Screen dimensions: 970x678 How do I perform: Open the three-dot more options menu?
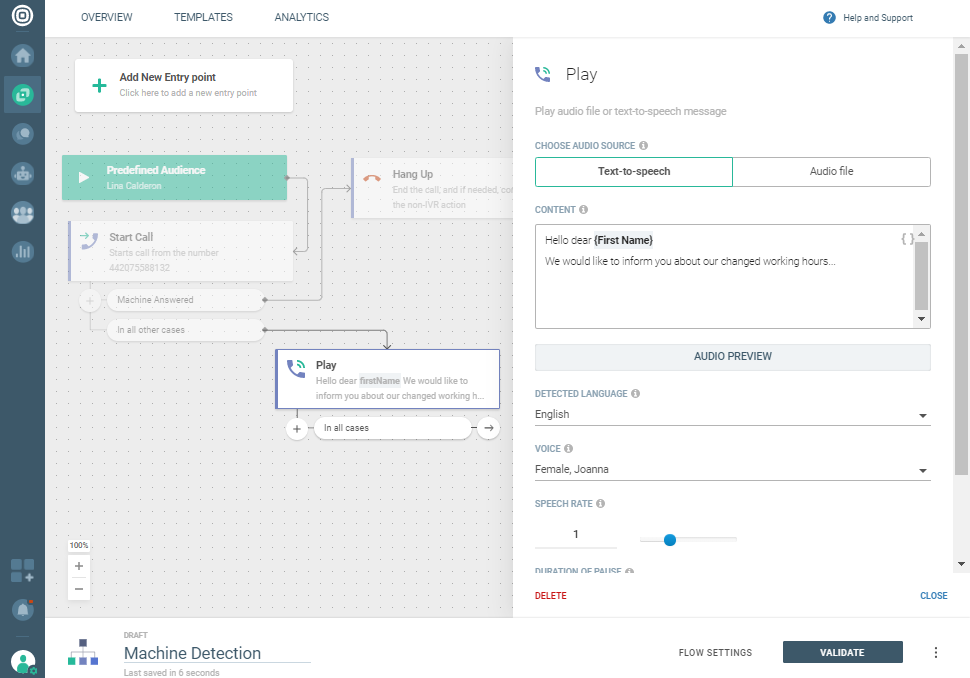936,653
